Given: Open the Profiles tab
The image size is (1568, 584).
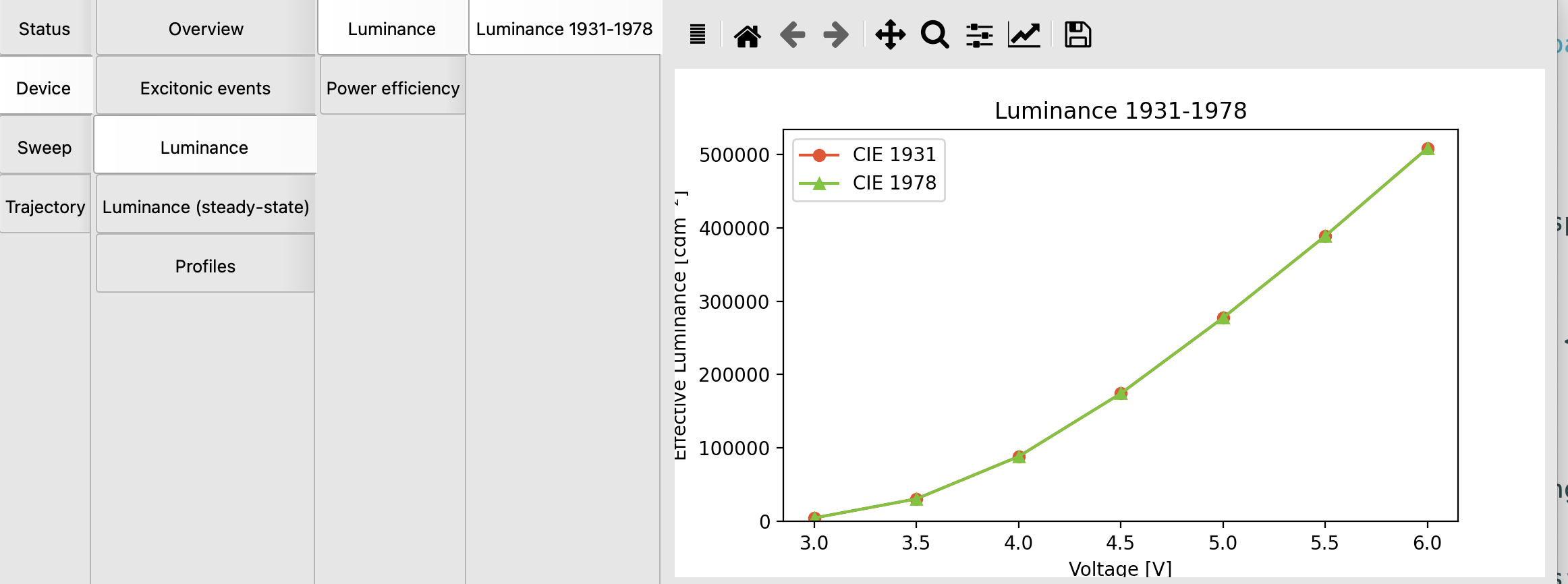Looking at the screenshot, I should click(x=205, y=266).
